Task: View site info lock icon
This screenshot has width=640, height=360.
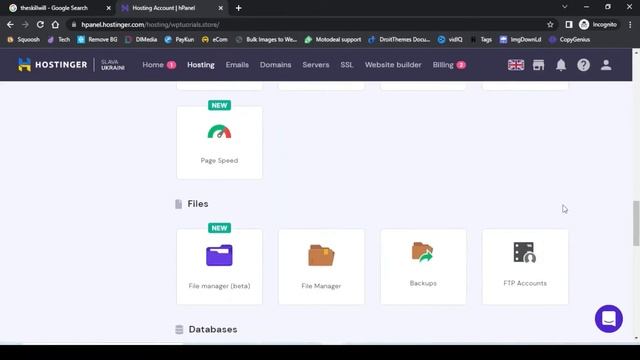Action: pos(74,24)
